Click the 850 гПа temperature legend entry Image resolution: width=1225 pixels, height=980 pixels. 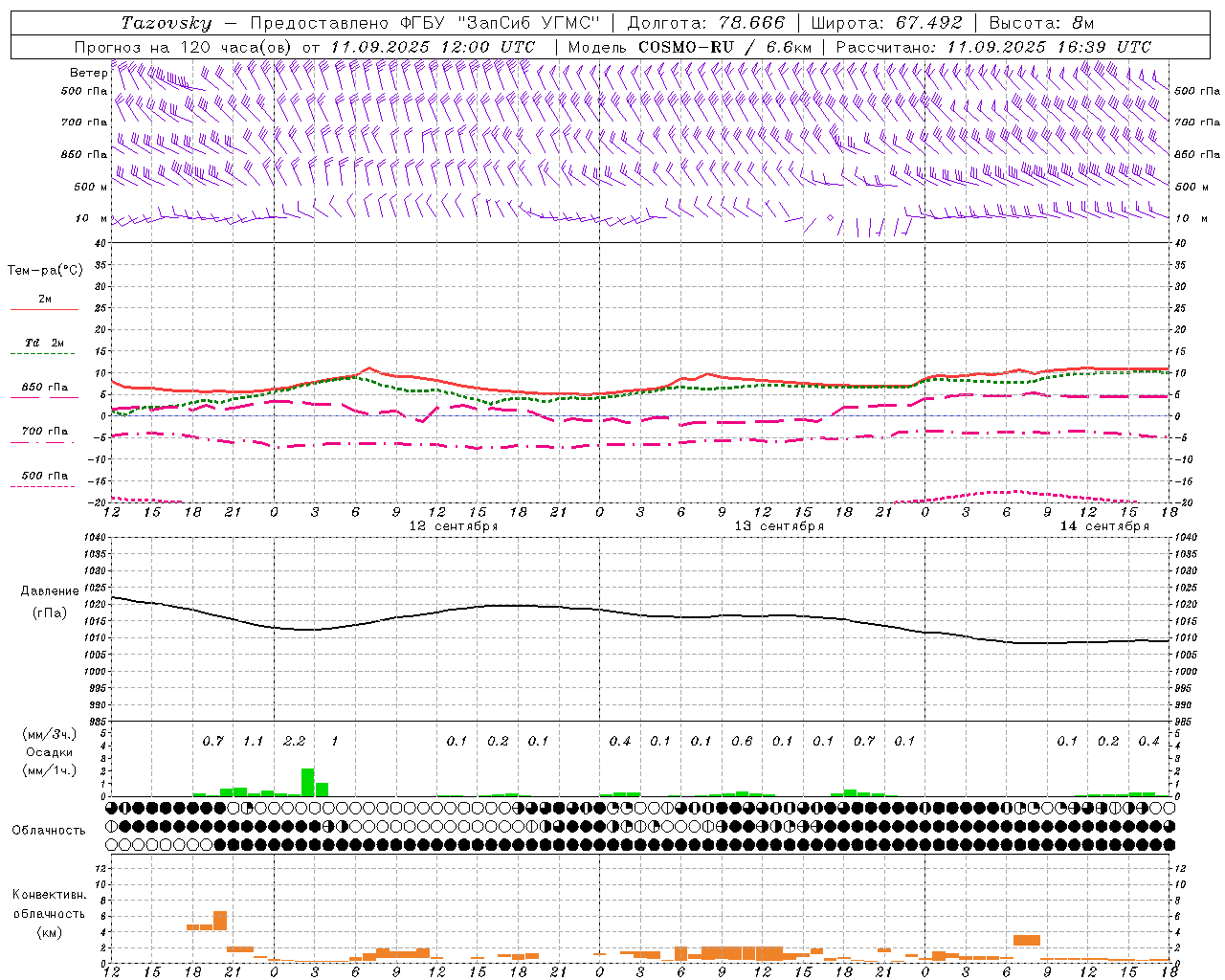(44, 388)
